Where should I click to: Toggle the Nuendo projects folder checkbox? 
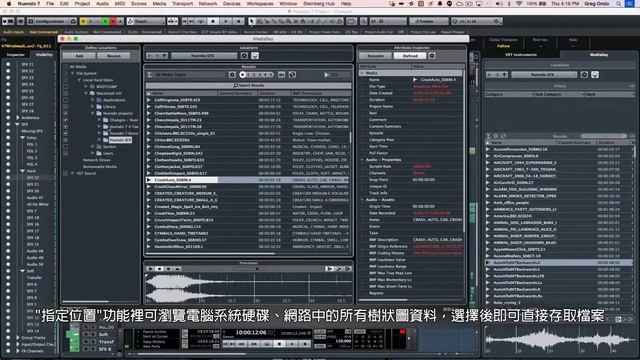tap(66, 113)
